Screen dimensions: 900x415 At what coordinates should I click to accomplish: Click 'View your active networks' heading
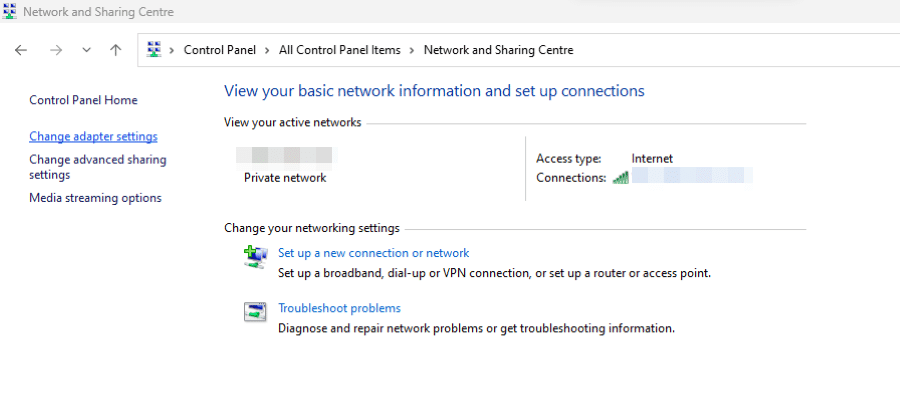tap(293, 122)
